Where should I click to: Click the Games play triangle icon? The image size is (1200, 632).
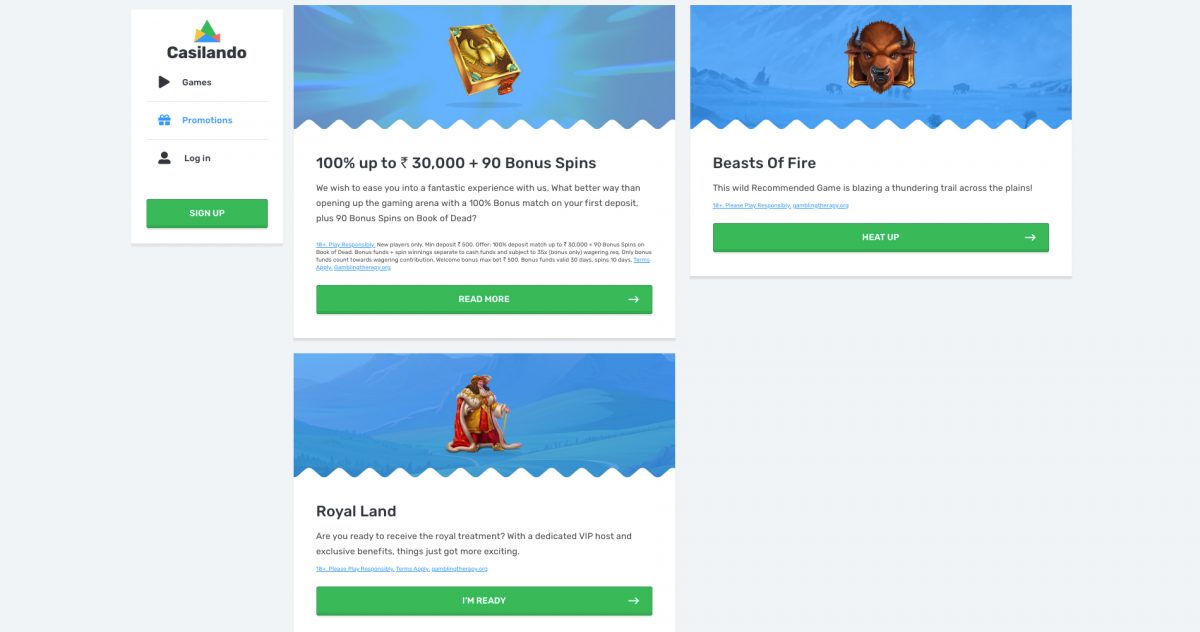[164, 82]
